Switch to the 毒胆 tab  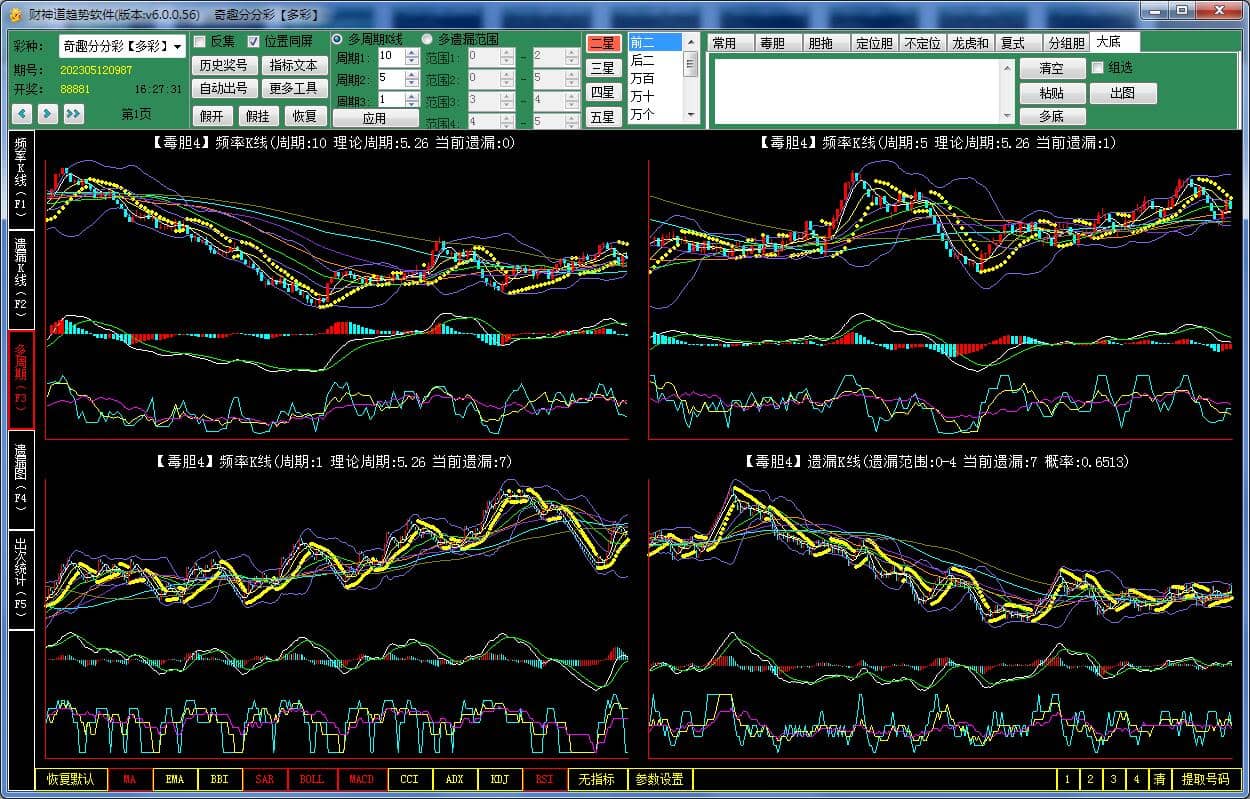tap(772, 43)
